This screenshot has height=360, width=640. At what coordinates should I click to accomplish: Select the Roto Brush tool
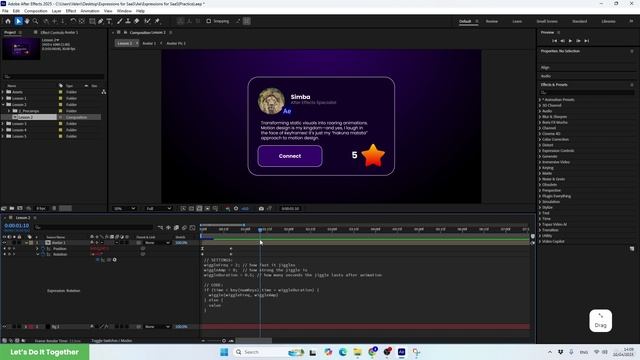[147, 21]
